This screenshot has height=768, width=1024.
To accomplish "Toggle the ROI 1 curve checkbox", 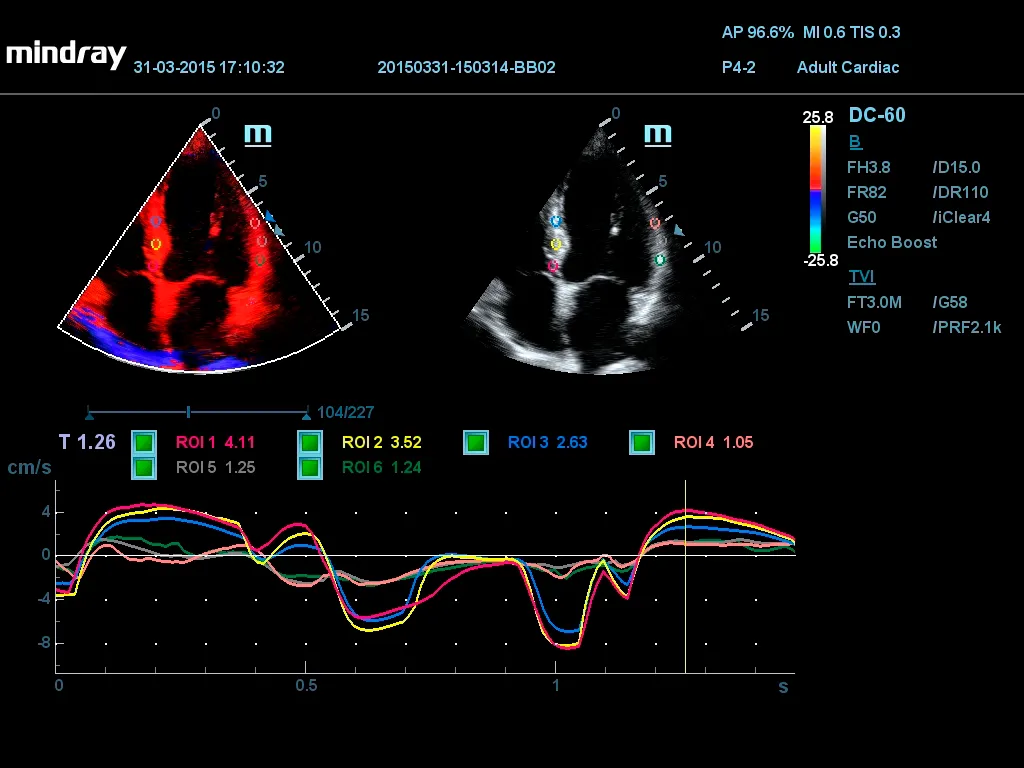I will click(144, 442).
